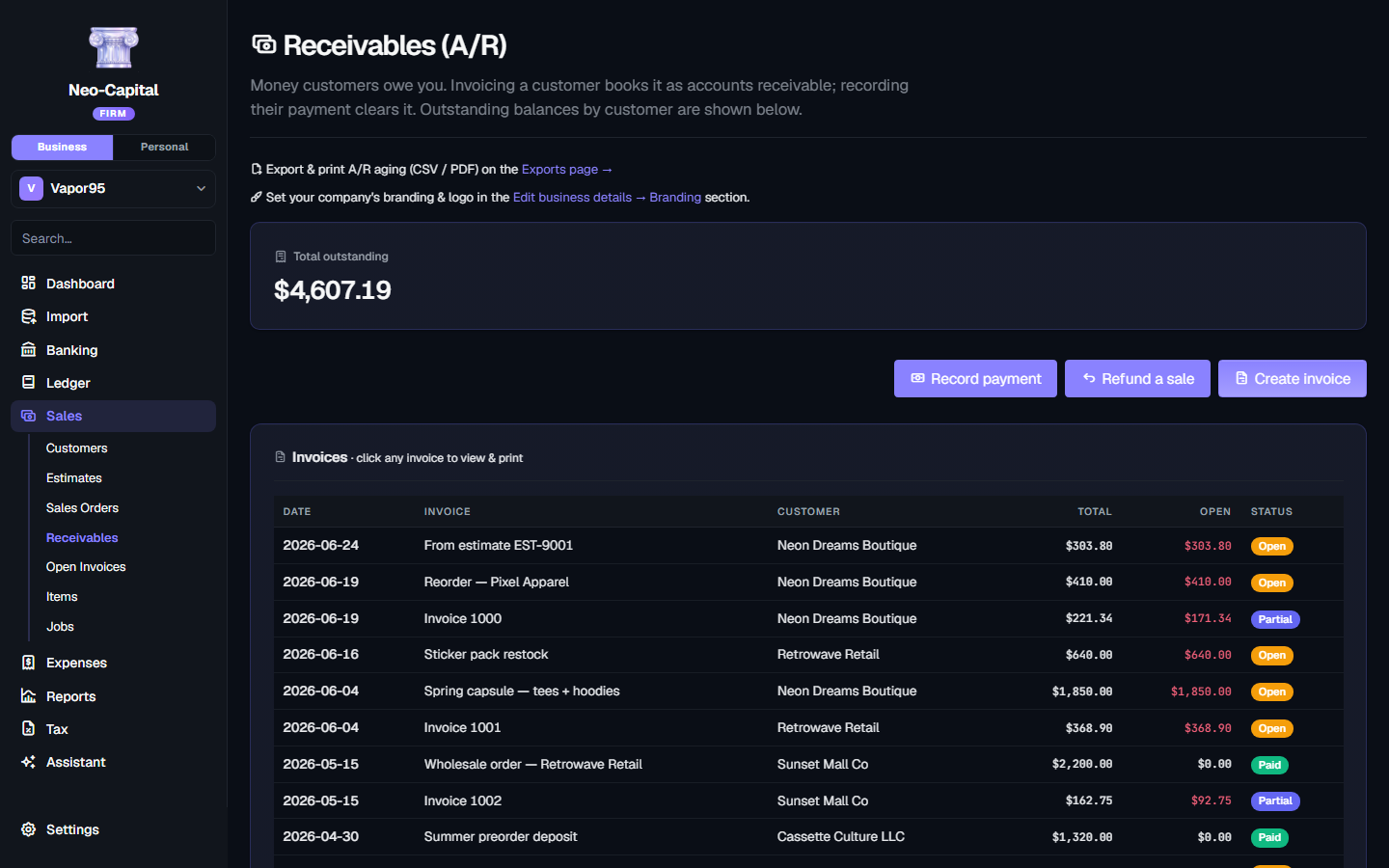Click the chevron on company selector

tap(202, 188)
